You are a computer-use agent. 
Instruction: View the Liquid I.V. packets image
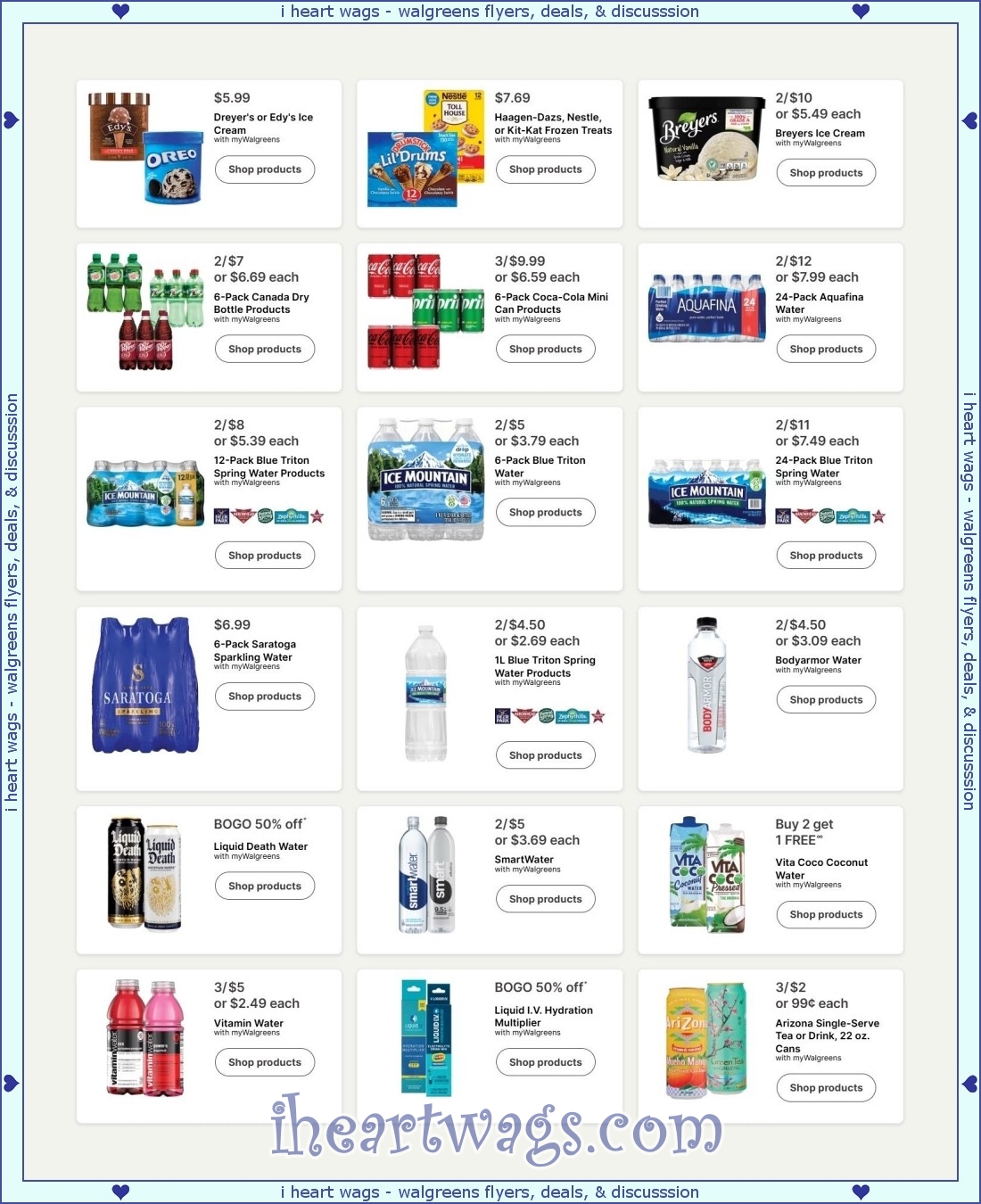[426, 1037]
